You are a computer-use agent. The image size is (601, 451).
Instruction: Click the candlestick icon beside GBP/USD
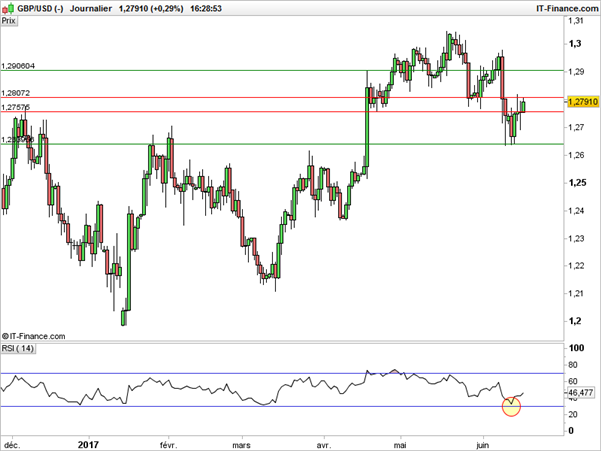(8, 8)
